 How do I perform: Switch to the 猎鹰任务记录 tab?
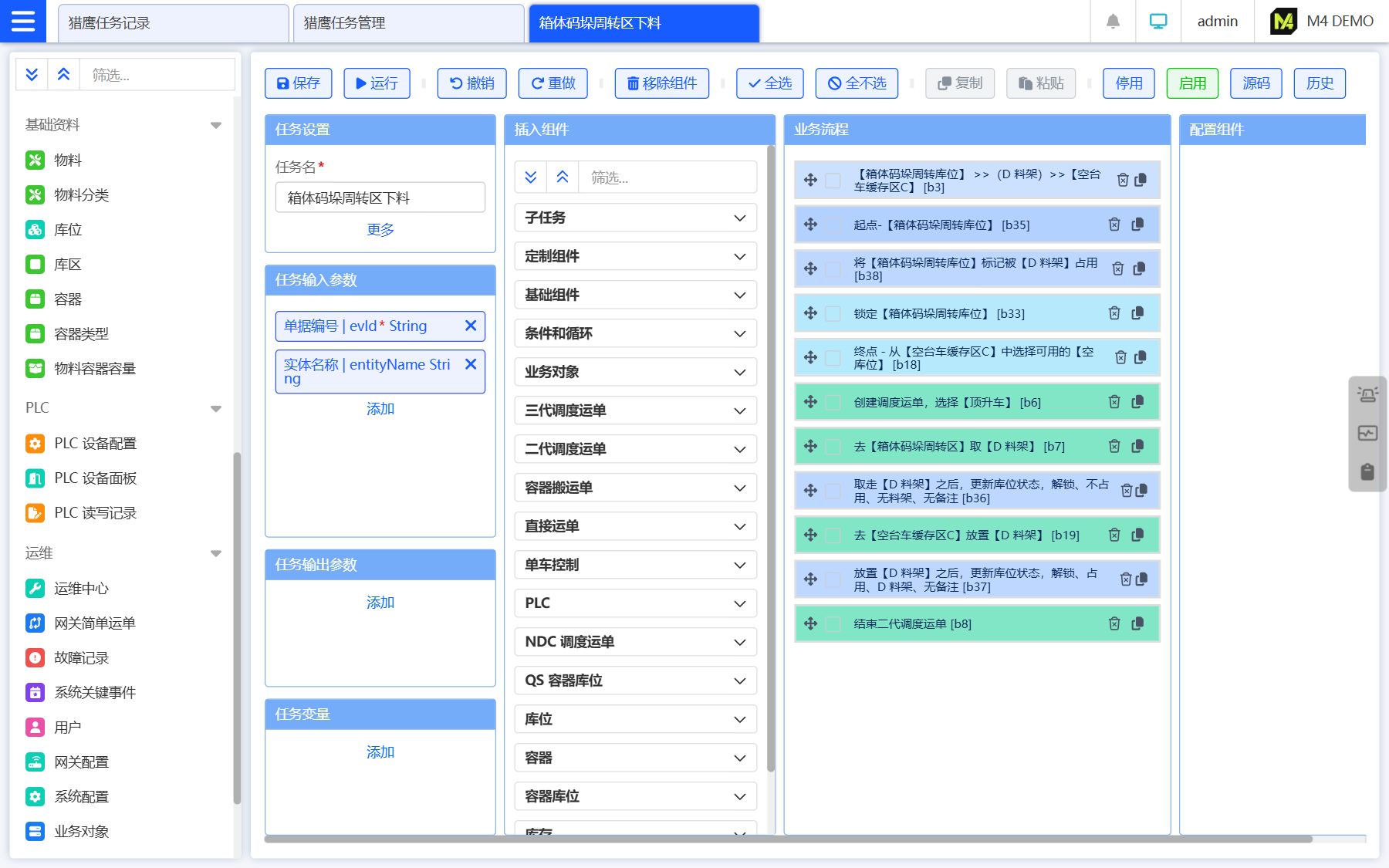173,23
